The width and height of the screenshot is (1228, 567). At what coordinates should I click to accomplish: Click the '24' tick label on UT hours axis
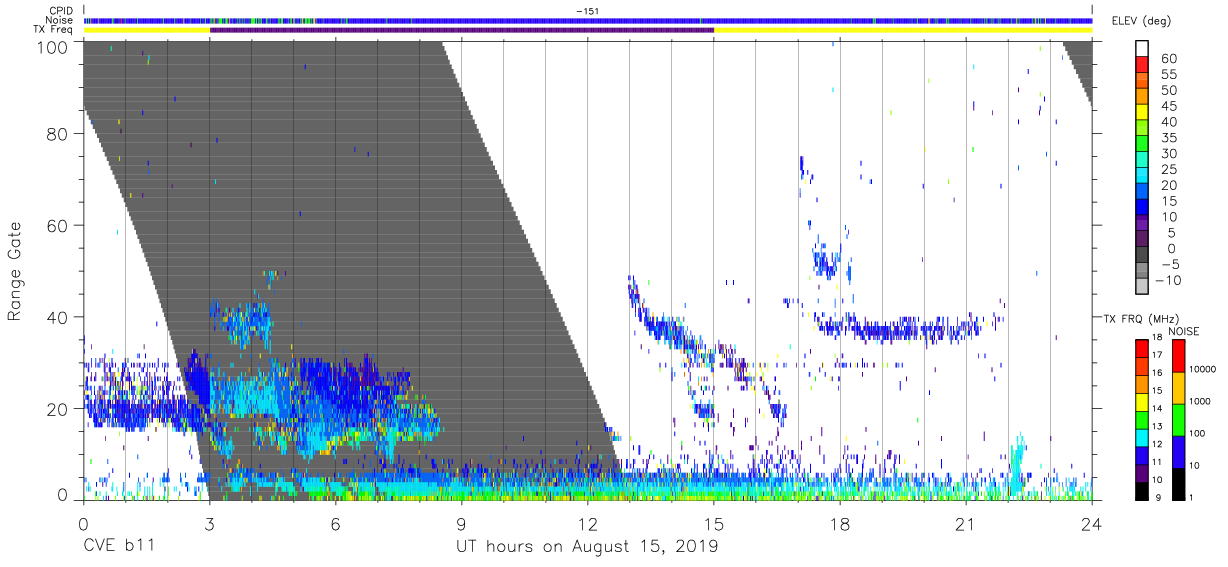pos(1092,523)
